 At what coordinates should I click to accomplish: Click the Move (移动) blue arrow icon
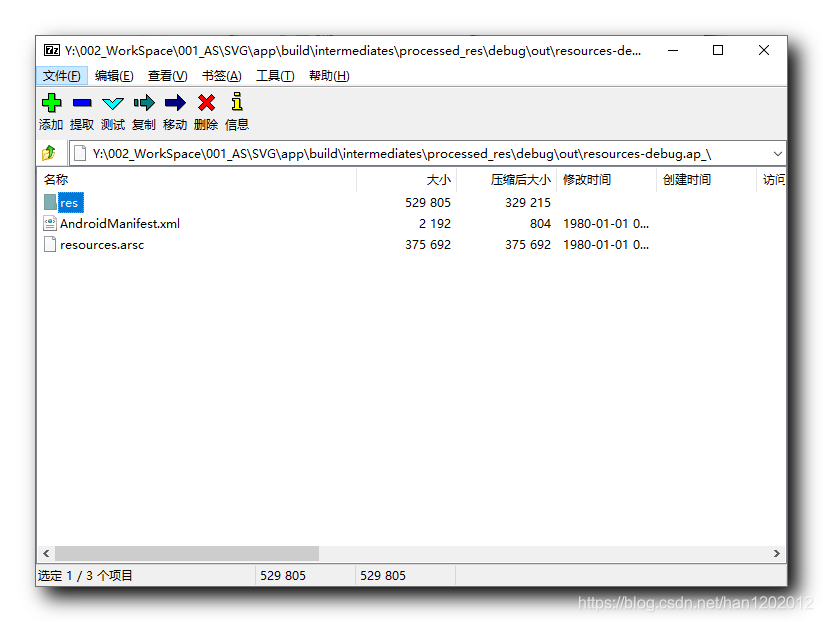[x=175, y=103]
